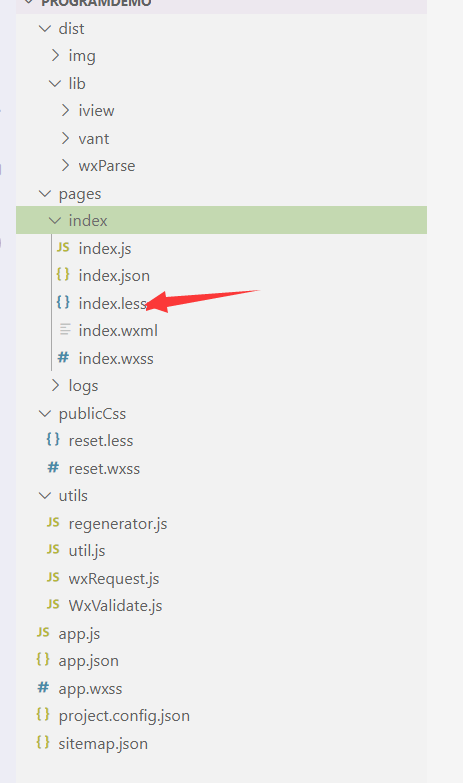Expand the wxParse folder arrow

point(65,165)
